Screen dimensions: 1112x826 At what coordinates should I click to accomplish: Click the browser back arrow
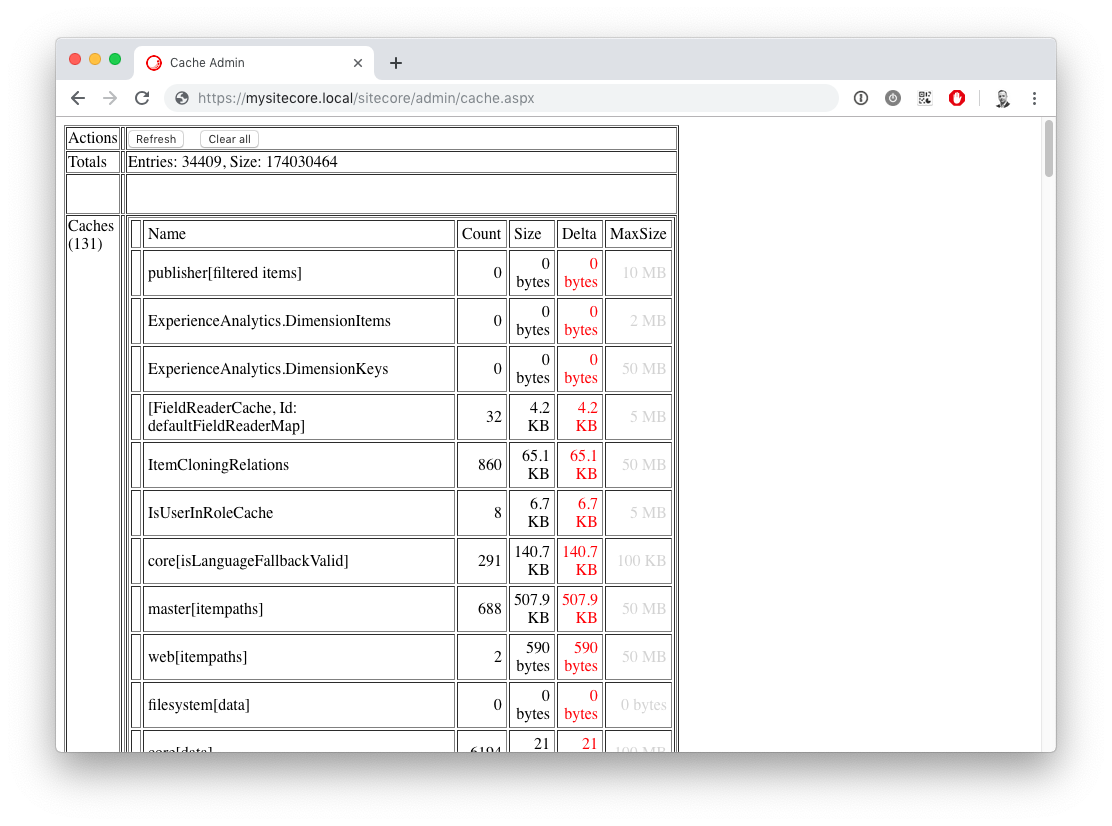pos(78,98)
